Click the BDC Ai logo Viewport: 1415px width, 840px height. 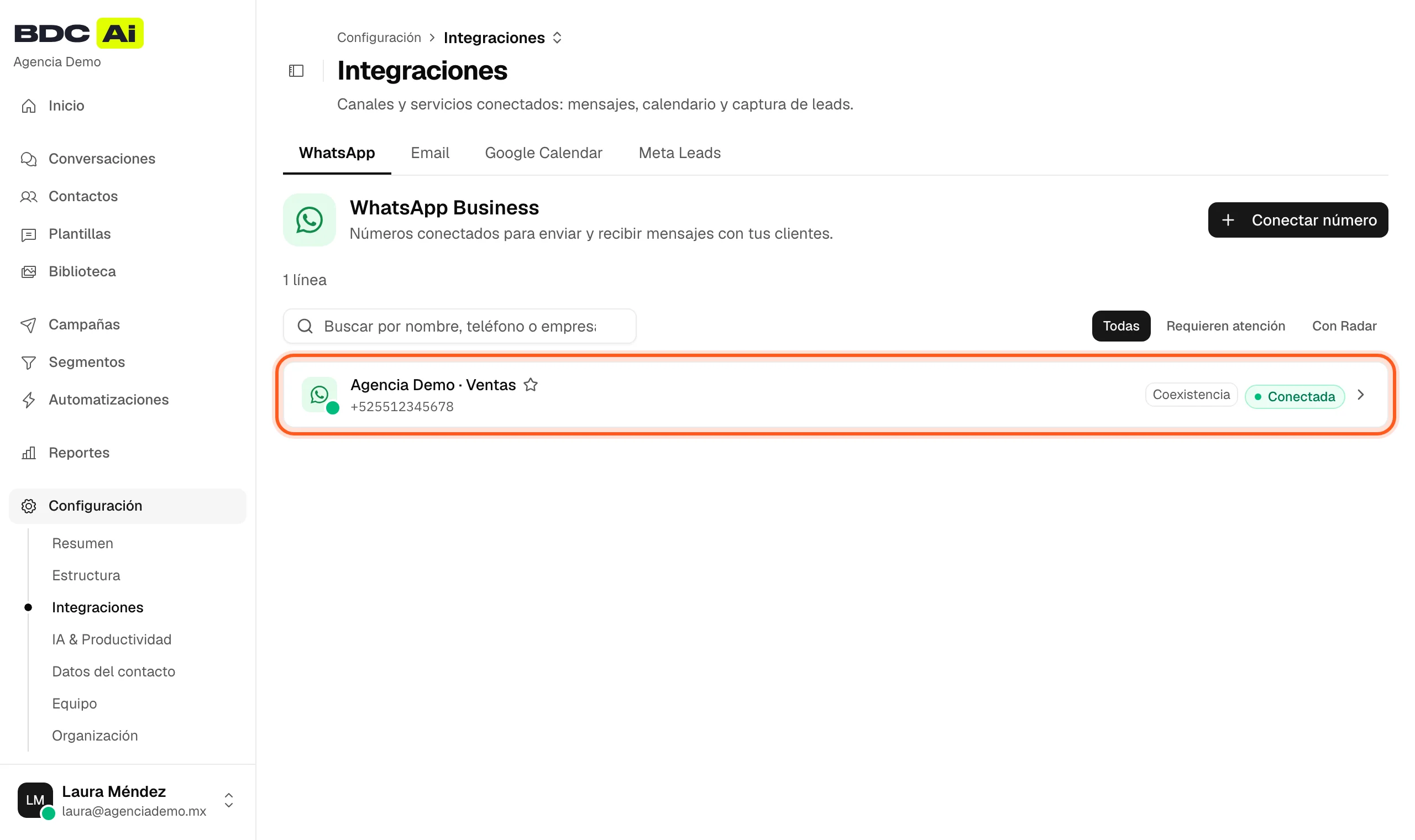78,33
